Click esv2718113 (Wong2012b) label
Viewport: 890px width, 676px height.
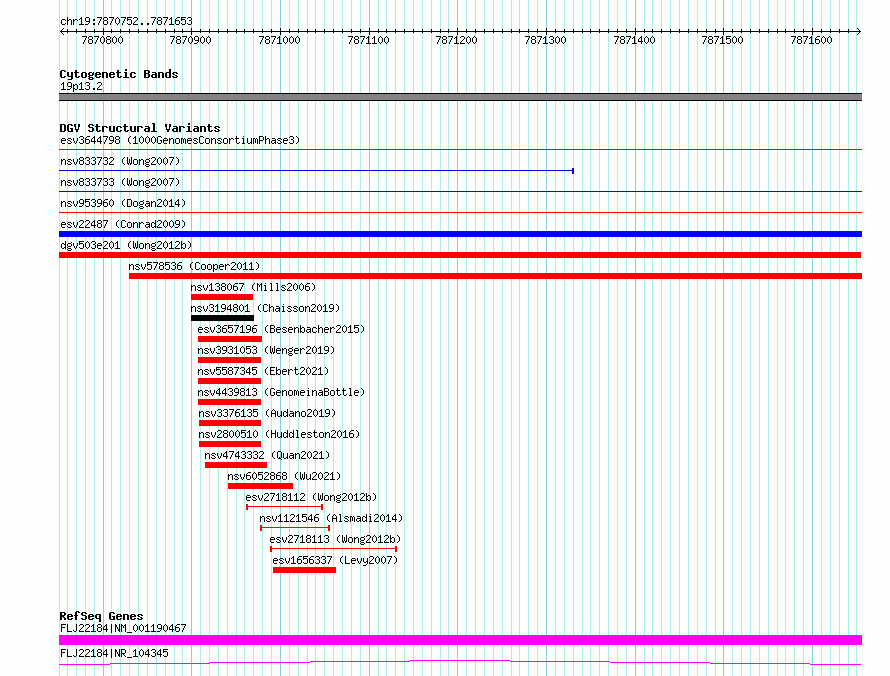click(335, 539)
